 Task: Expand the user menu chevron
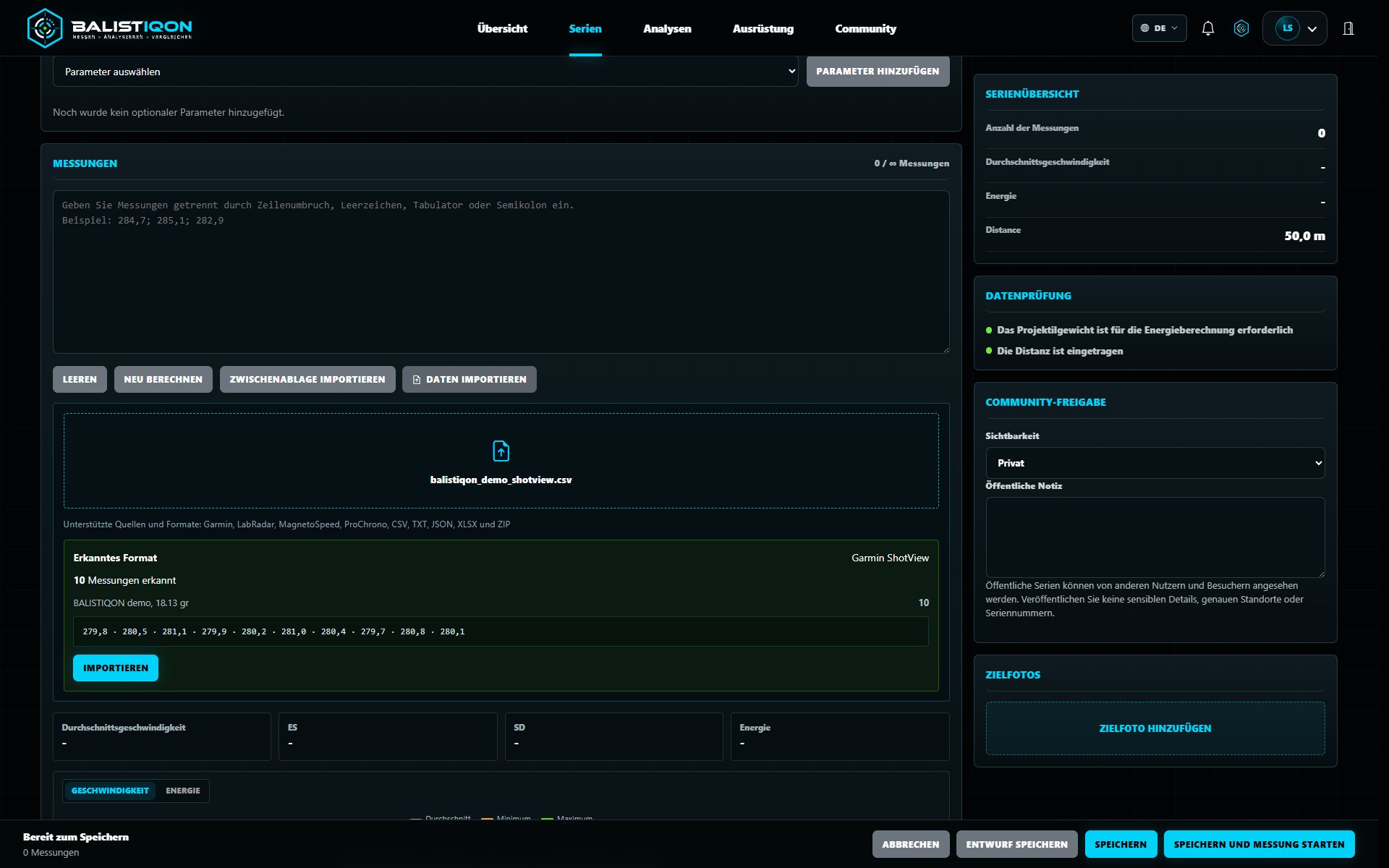[x=1312, y=29]
